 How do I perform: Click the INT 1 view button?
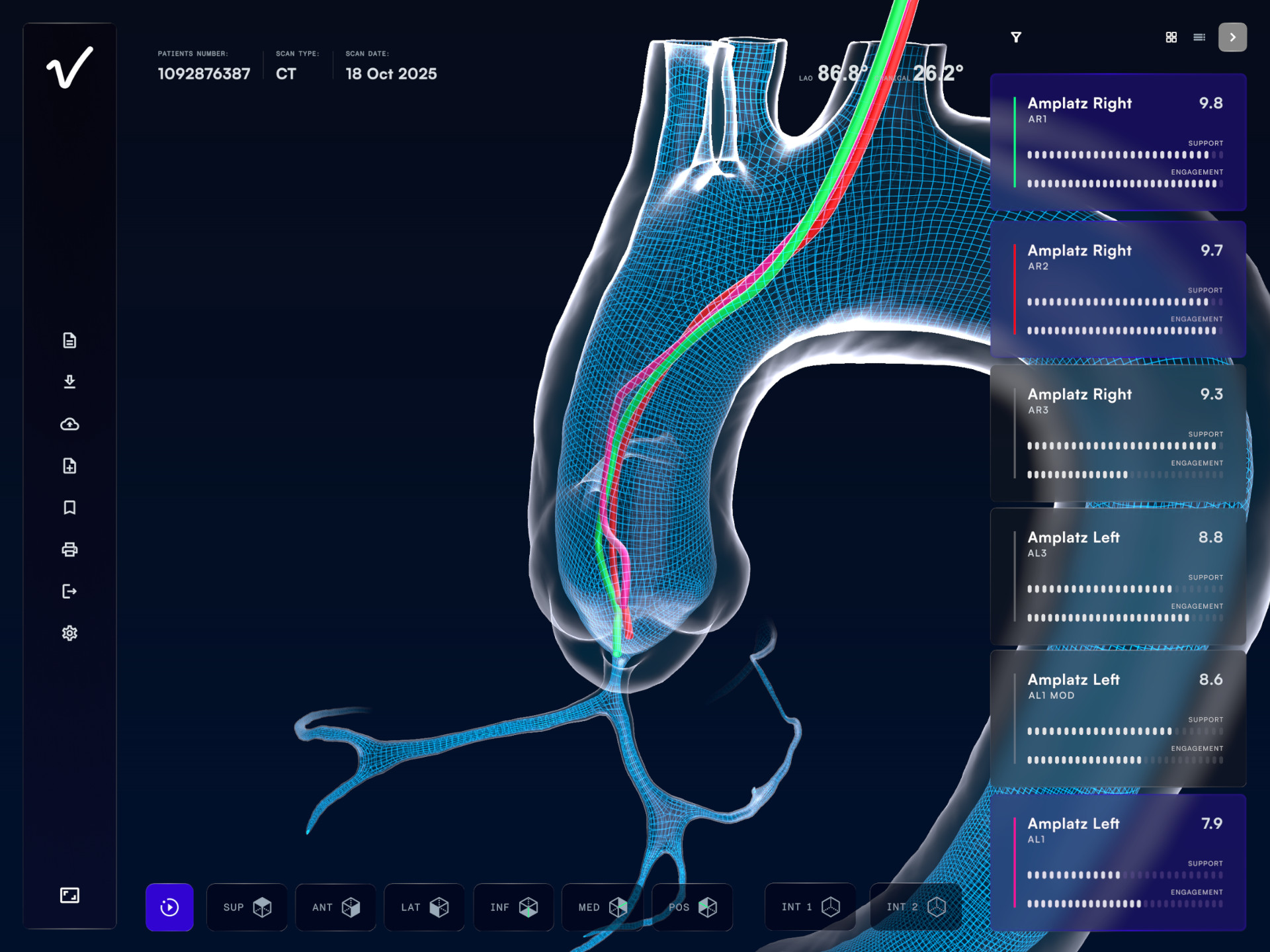pyautogui.click(x=810, y=907)
